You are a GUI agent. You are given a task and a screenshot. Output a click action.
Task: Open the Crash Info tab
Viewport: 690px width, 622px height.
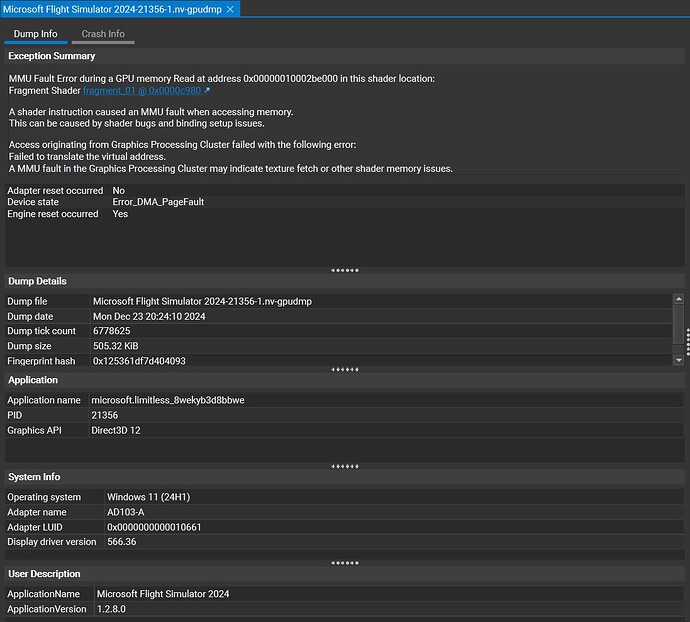(103, 34)
